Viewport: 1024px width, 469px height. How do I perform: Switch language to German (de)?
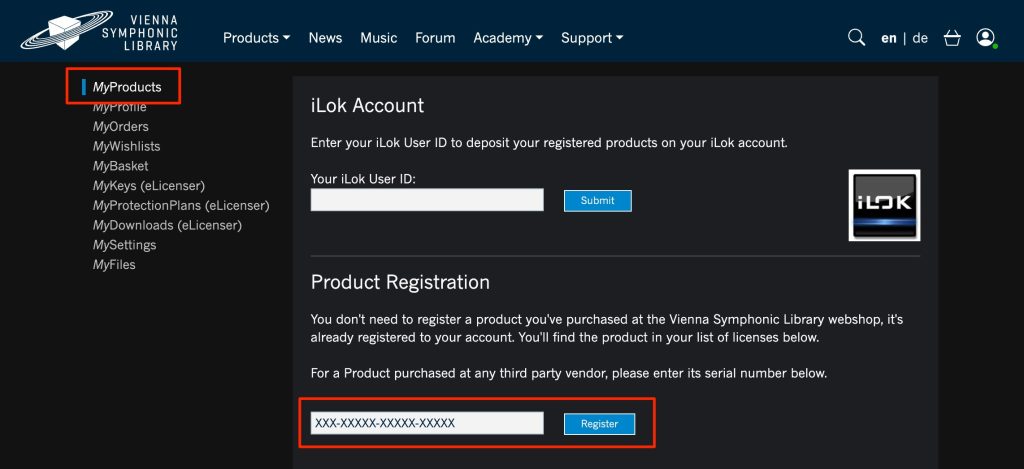click(x=920, y=38)
